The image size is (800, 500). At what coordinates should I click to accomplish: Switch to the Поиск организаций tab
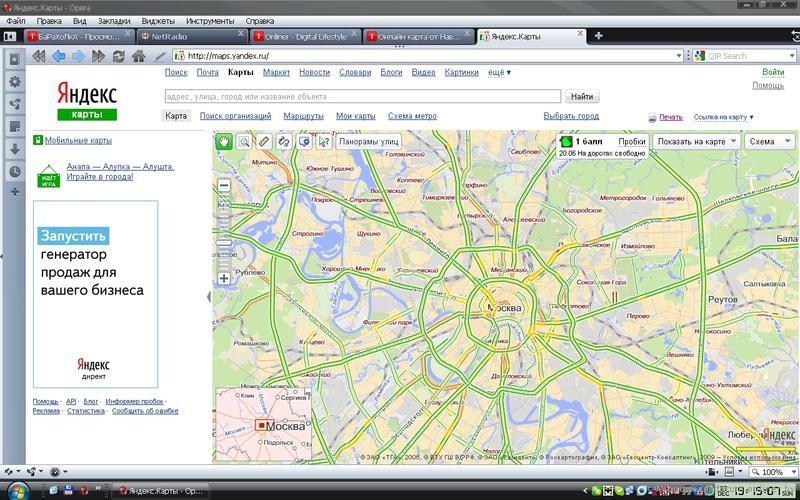[x=235, y=116]
